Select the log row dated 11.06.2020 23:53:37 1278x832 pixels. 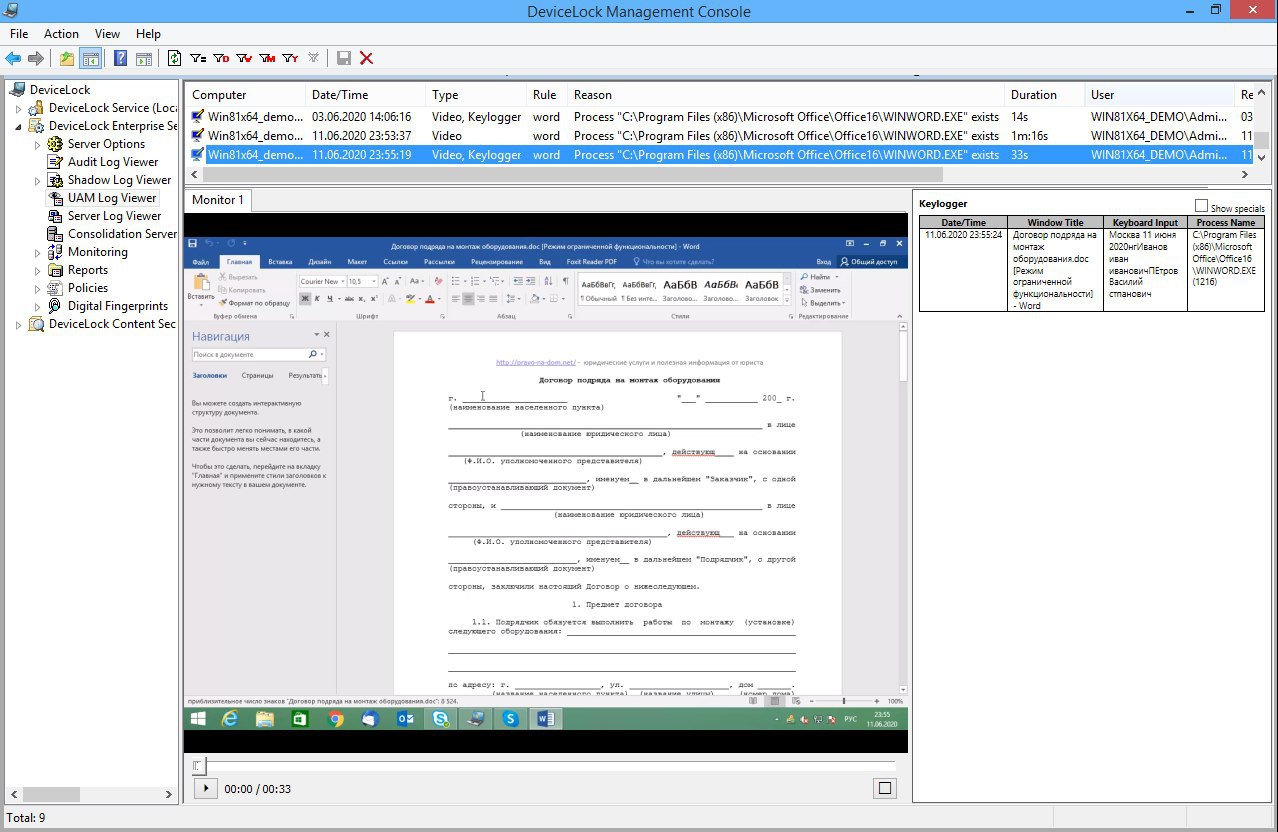pos(720,135)
